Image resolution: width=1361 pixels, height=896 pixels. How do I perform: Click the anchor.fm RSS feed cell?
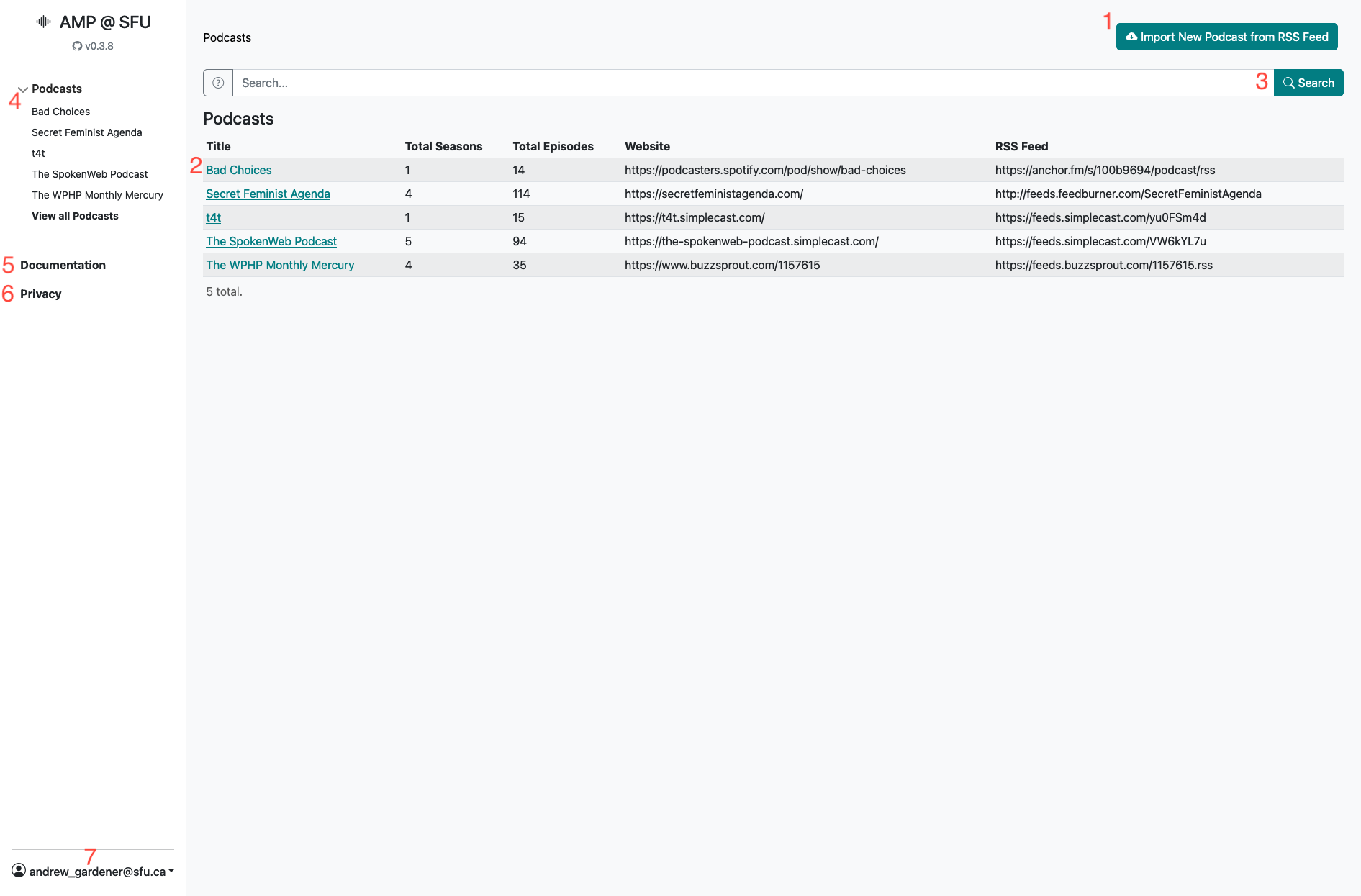(1105, 170)
